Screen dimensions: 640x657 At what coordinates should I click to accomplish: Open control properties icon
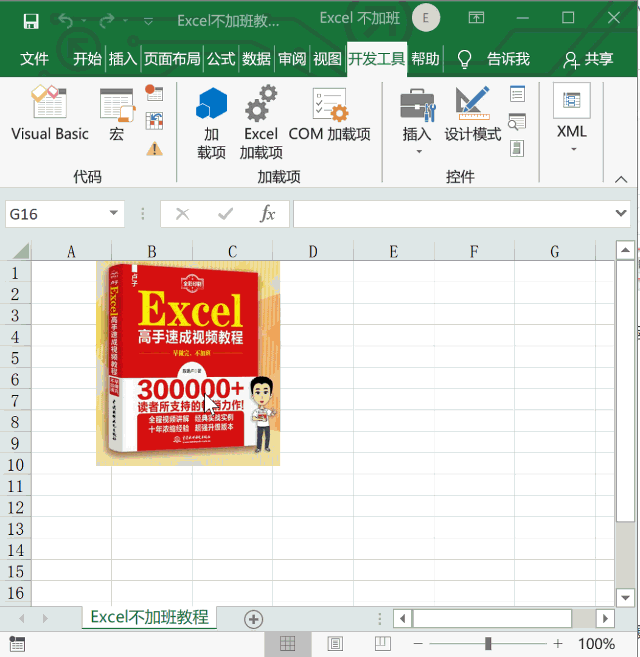[518, 93]
